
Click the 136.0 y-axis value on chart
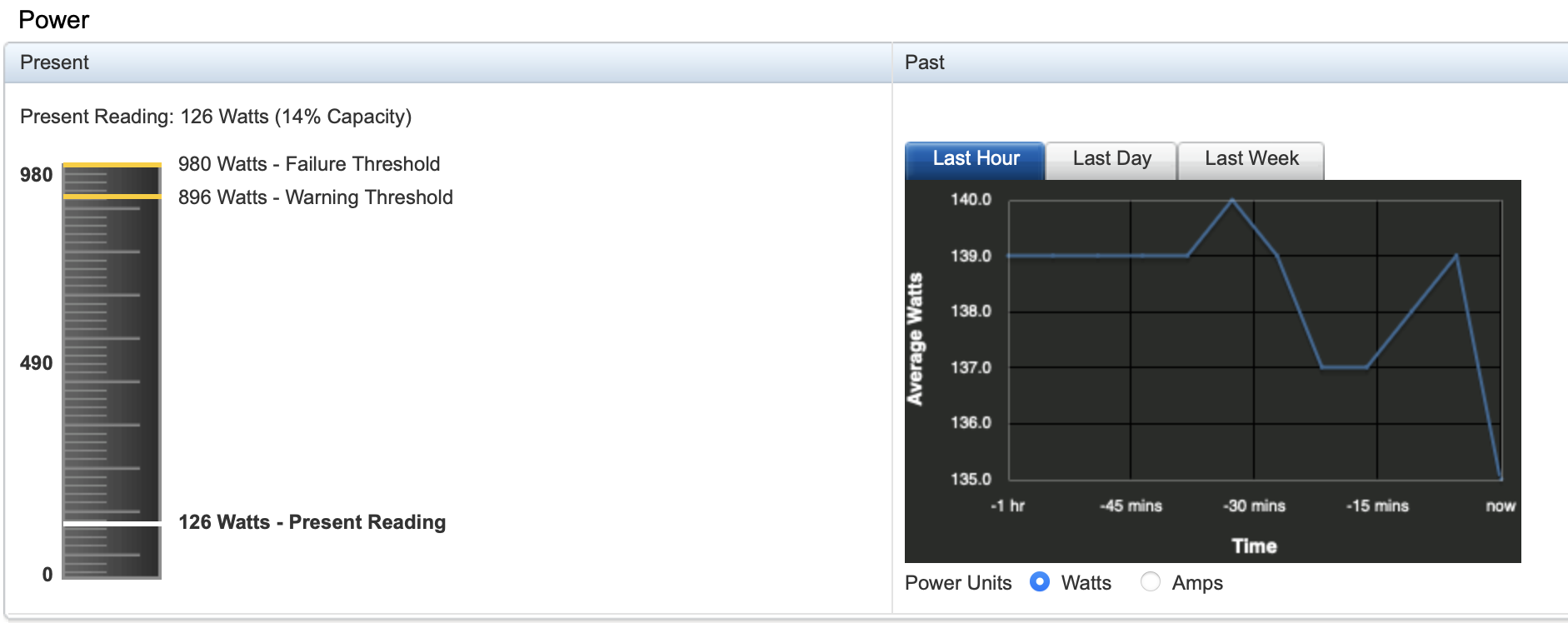coord(971,422)
